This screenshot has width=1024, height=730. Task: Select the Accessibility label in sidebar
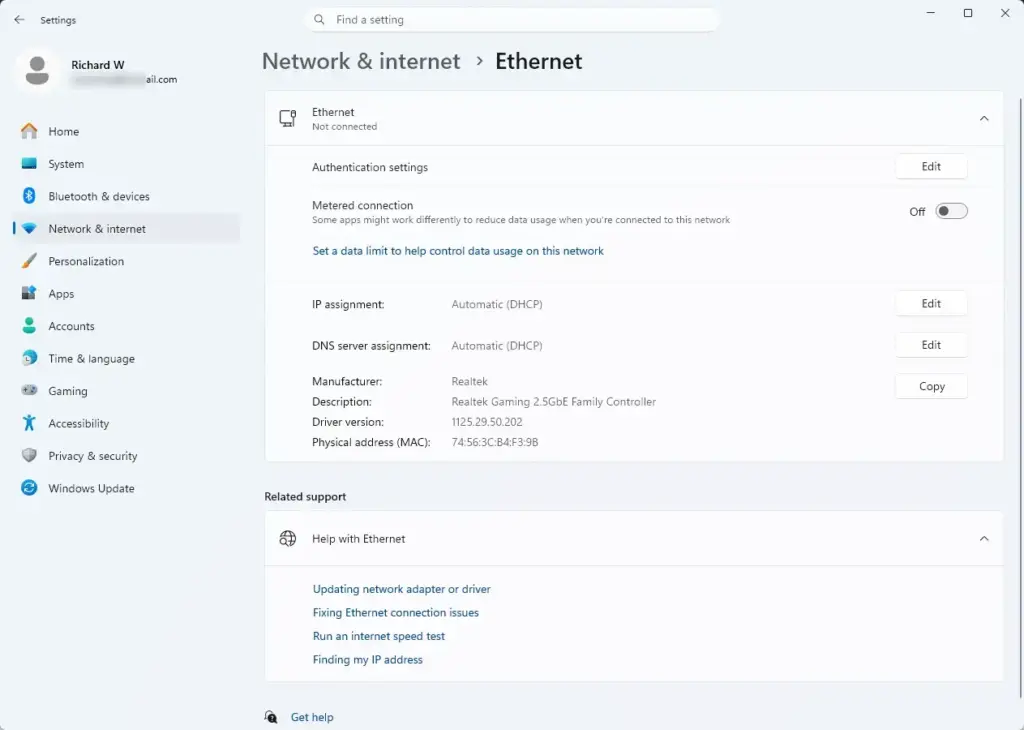point(78,423)
